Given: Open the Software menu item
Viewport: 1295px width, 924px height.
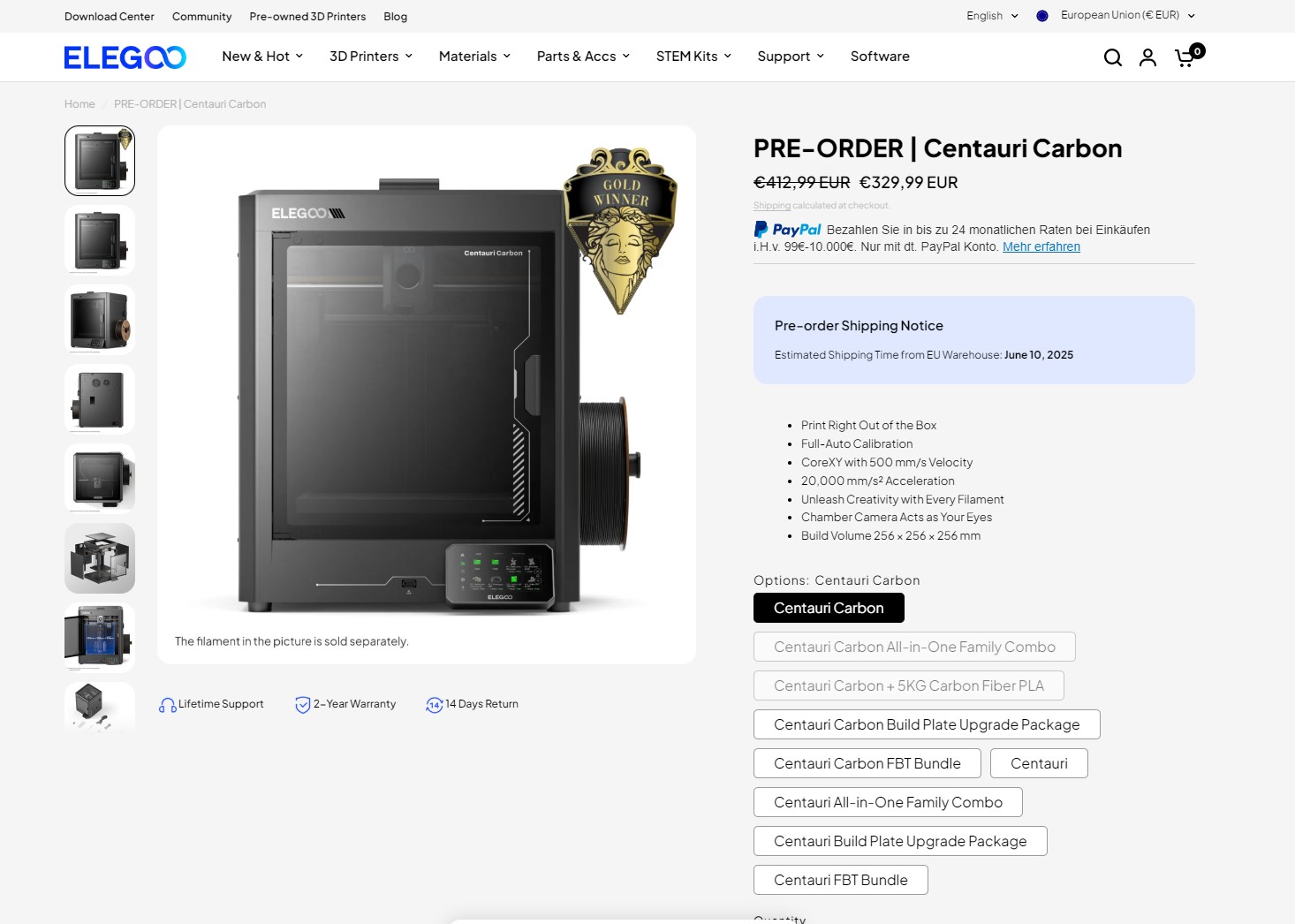Looking at the screenshot, I should [x=880, y=57].
